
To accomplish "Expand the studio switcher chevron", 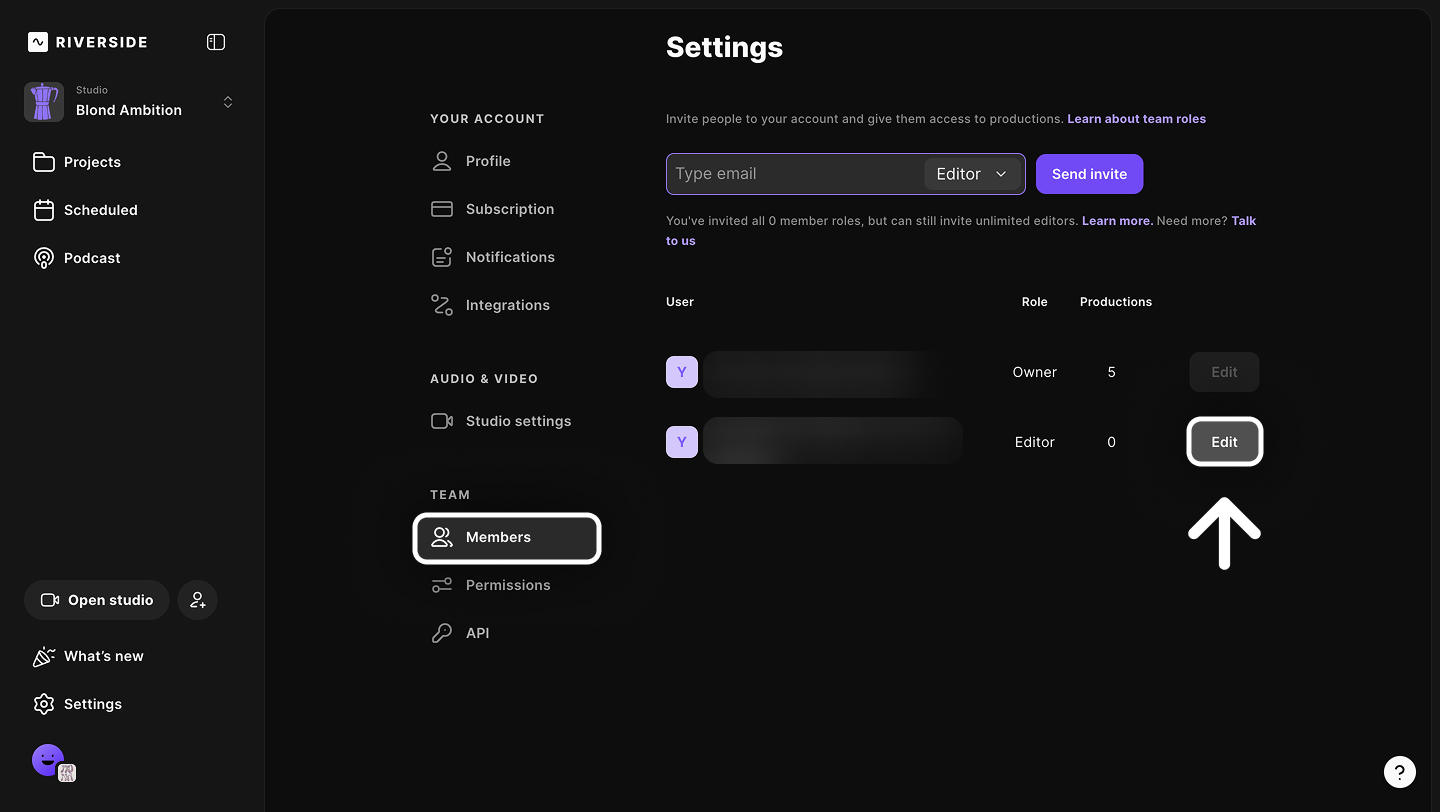I will [x=228, y=102].
